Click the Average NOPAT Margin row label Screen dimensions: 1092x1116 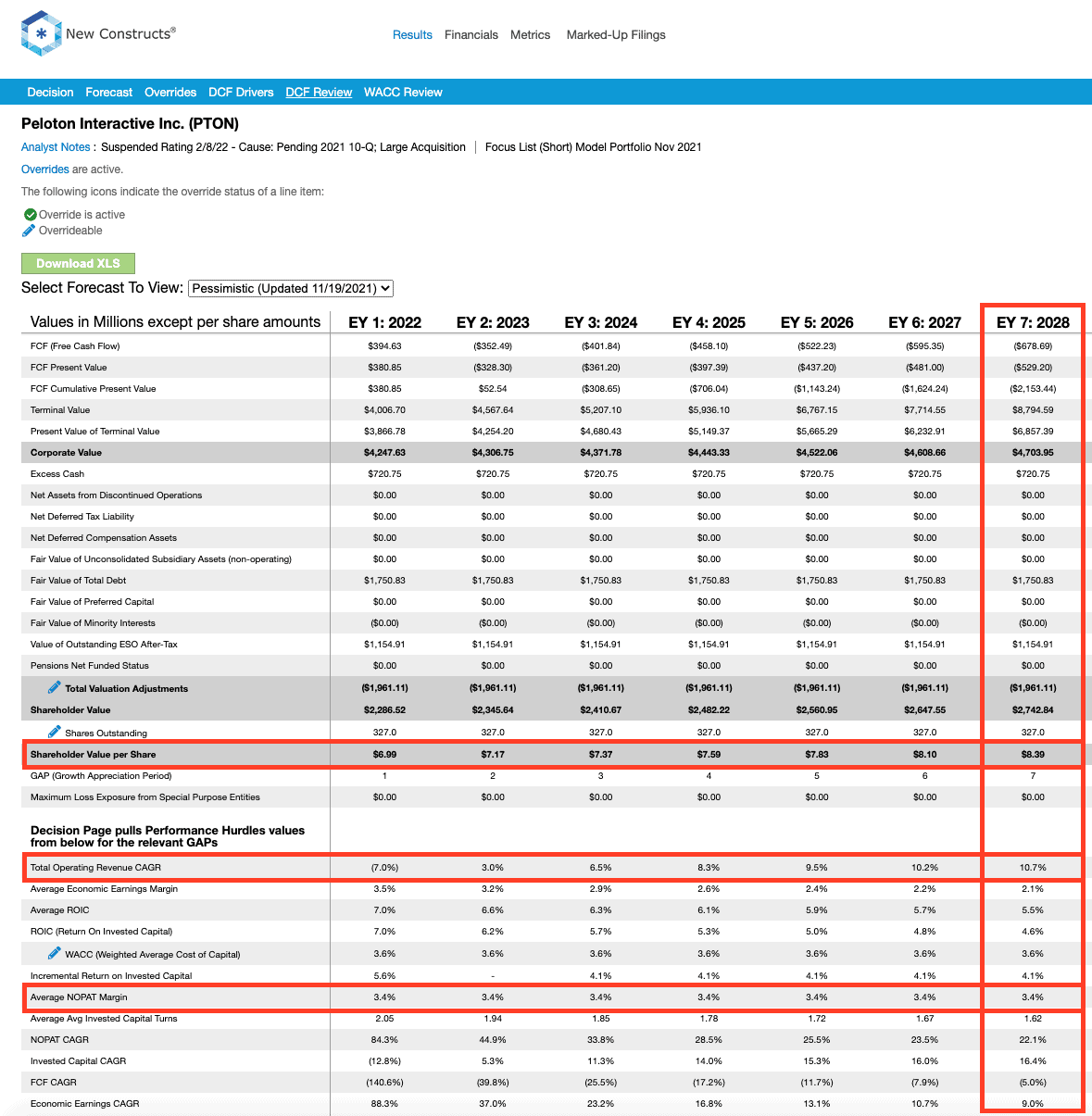[79, 997]
